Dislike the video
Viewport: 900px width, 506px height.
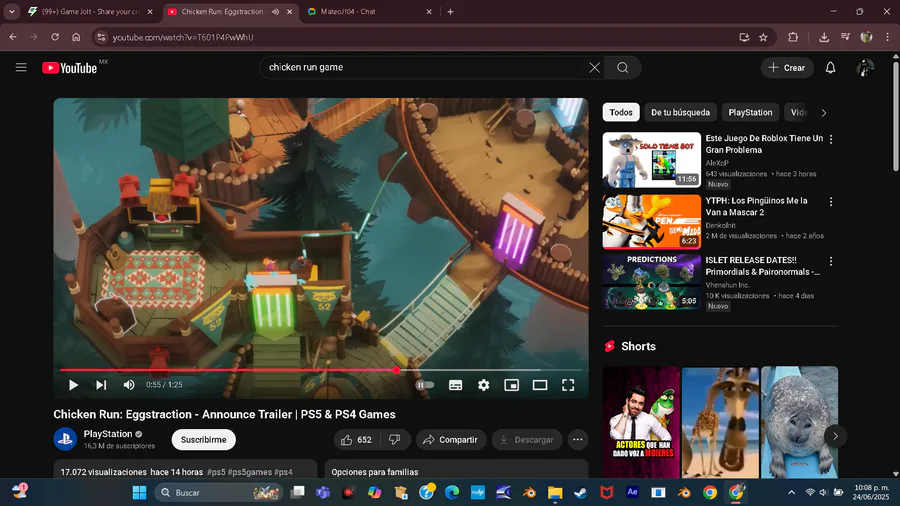[x=395, y=439]
